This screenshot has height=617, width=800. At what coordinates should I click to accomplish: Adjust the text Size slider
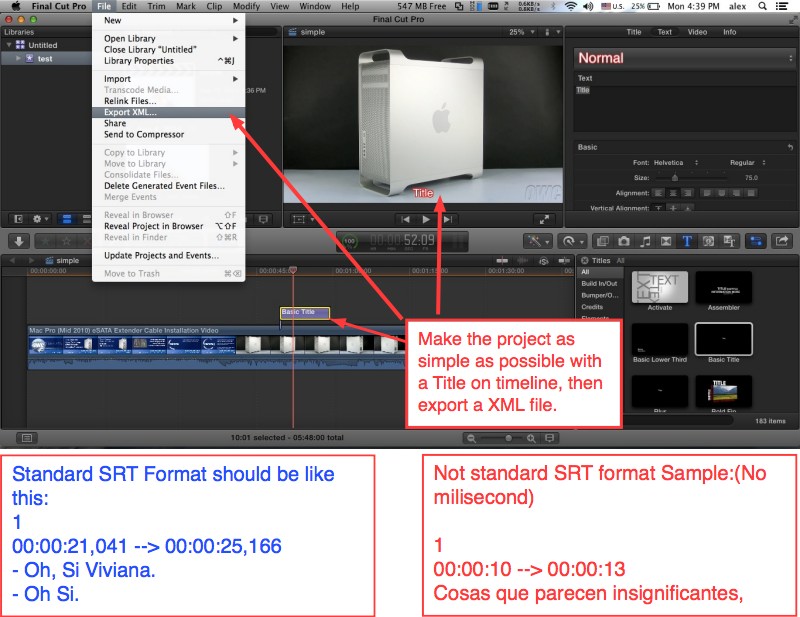tap(675, 178)
